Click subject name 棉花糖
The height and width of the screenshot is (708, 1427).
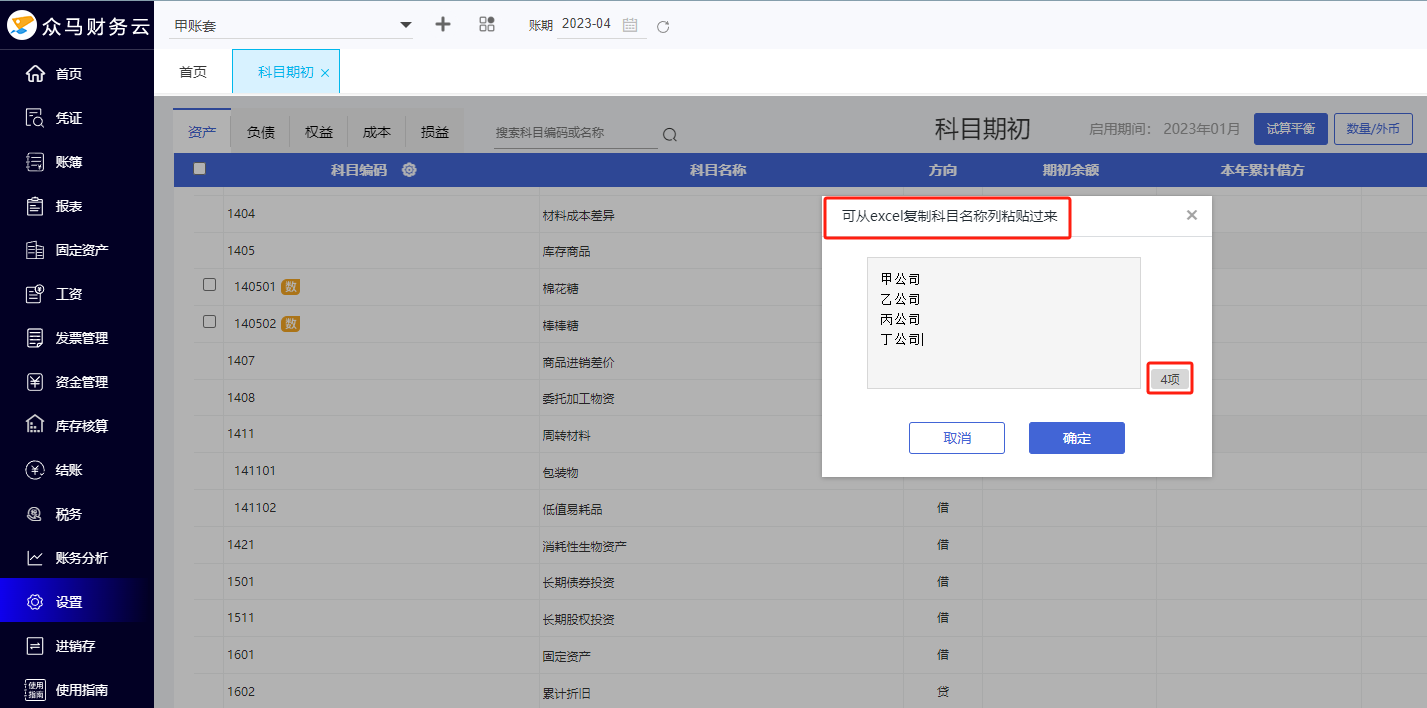tap(560, 289)
